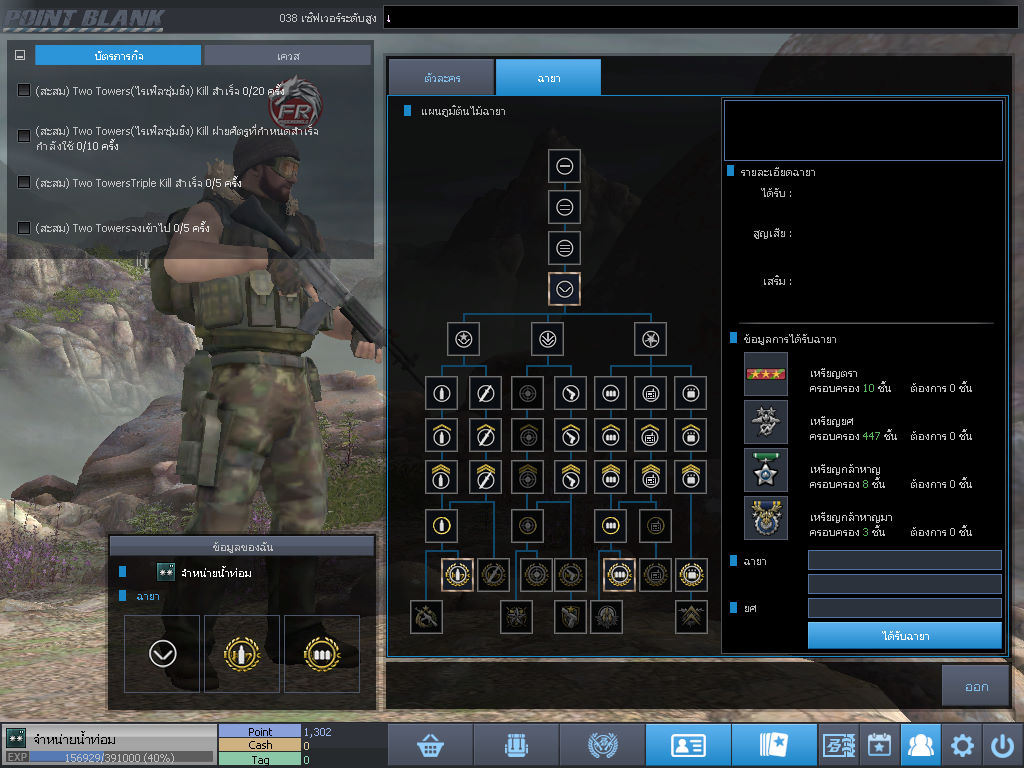Select the ฉายา tab
This screenshot has width=1024, height=768.
tap(549, 78)
